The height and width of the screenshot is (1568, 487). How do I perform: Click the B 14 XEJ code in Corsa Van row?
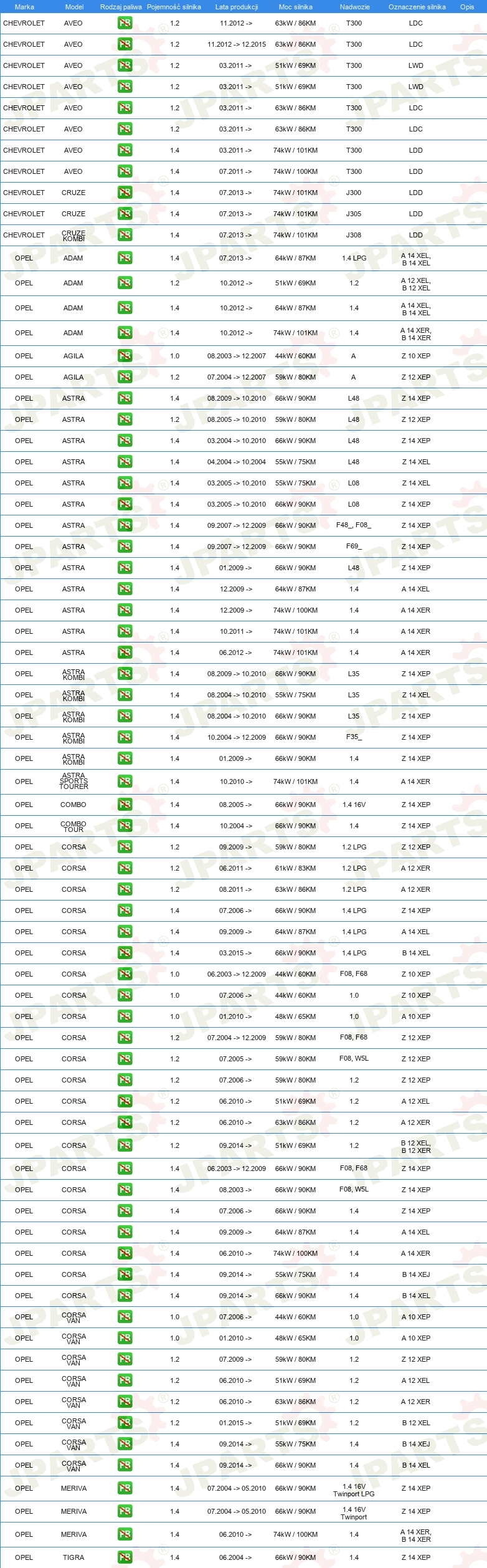pyautogui.click(x=416, y=1444)
